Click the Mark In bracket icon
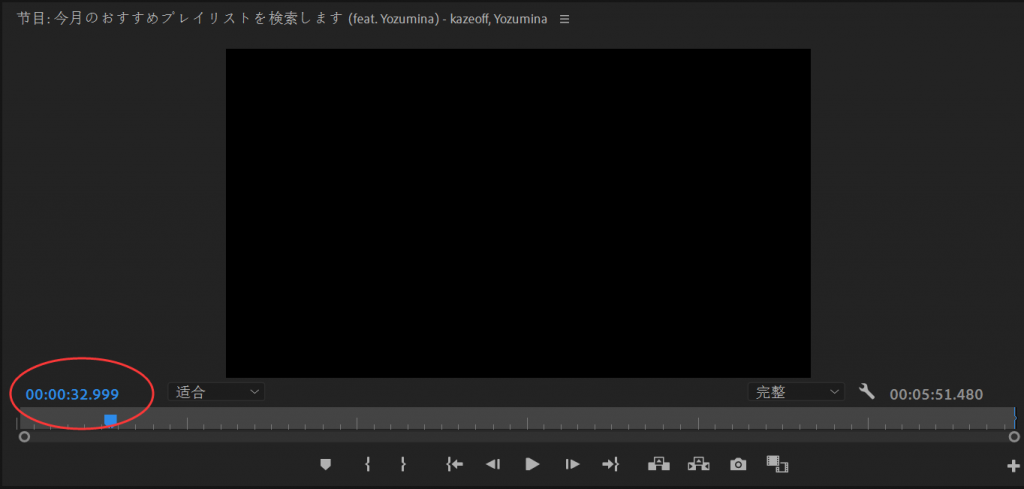1024x489 pixels. (x=368, y=464)
